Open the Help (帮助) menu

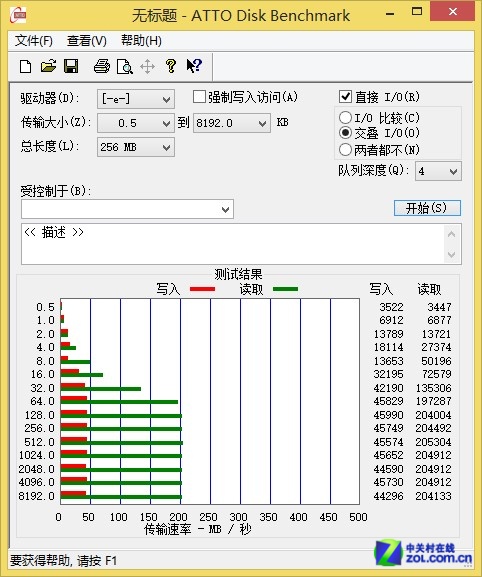pos(142,41)
